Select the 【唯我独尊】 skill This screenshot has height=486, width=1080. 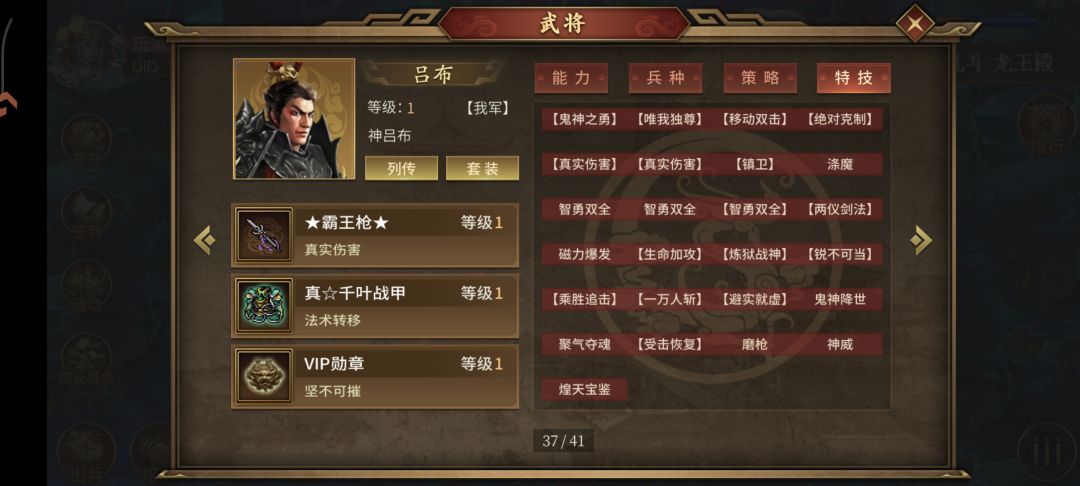(669, 119)
